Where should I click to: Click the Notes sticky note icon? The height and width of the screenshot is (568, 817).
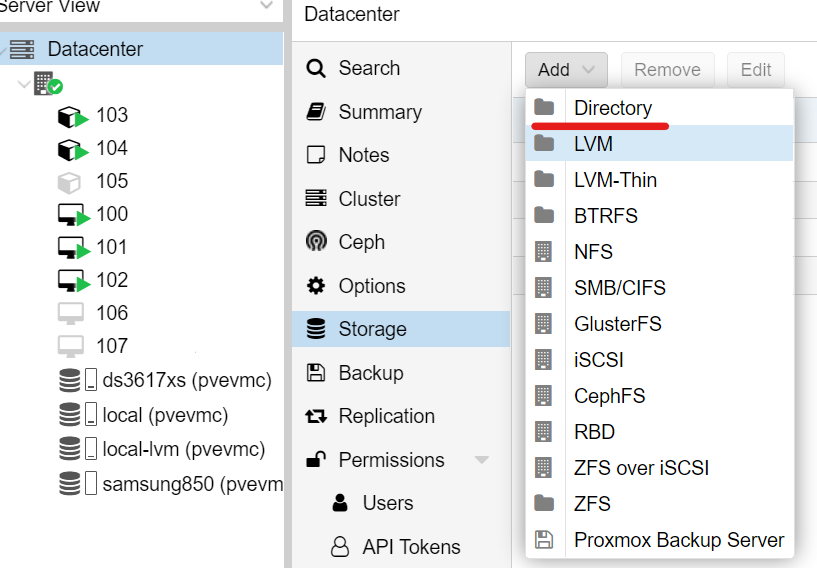316,155
